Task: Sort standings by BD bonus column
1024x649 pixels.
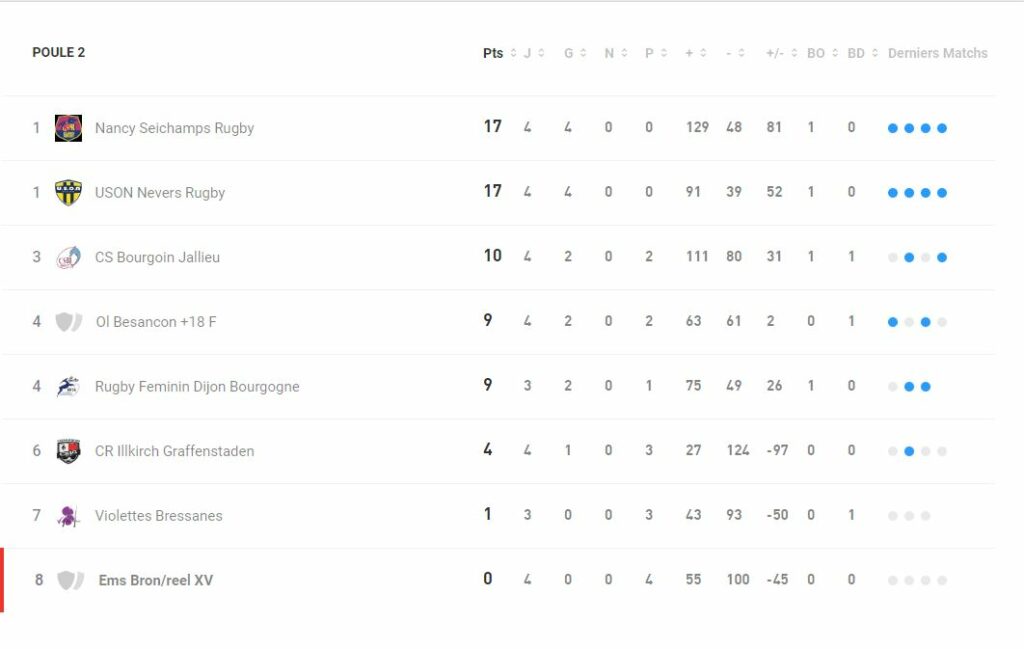Action: click(863, 53)
